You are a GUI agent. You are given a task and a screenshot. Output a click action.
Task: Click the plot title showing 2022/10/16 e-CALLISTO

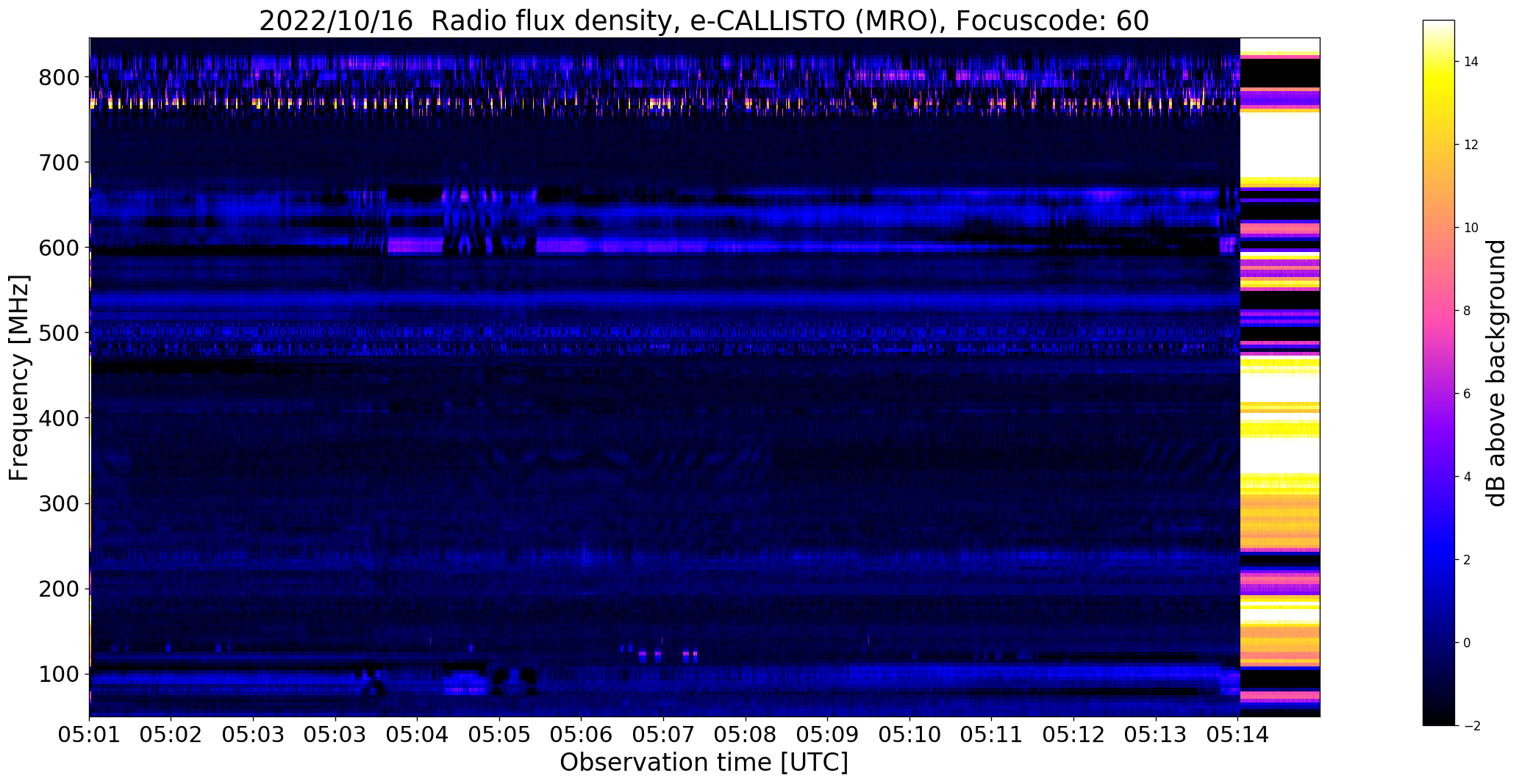click(704, 21)
